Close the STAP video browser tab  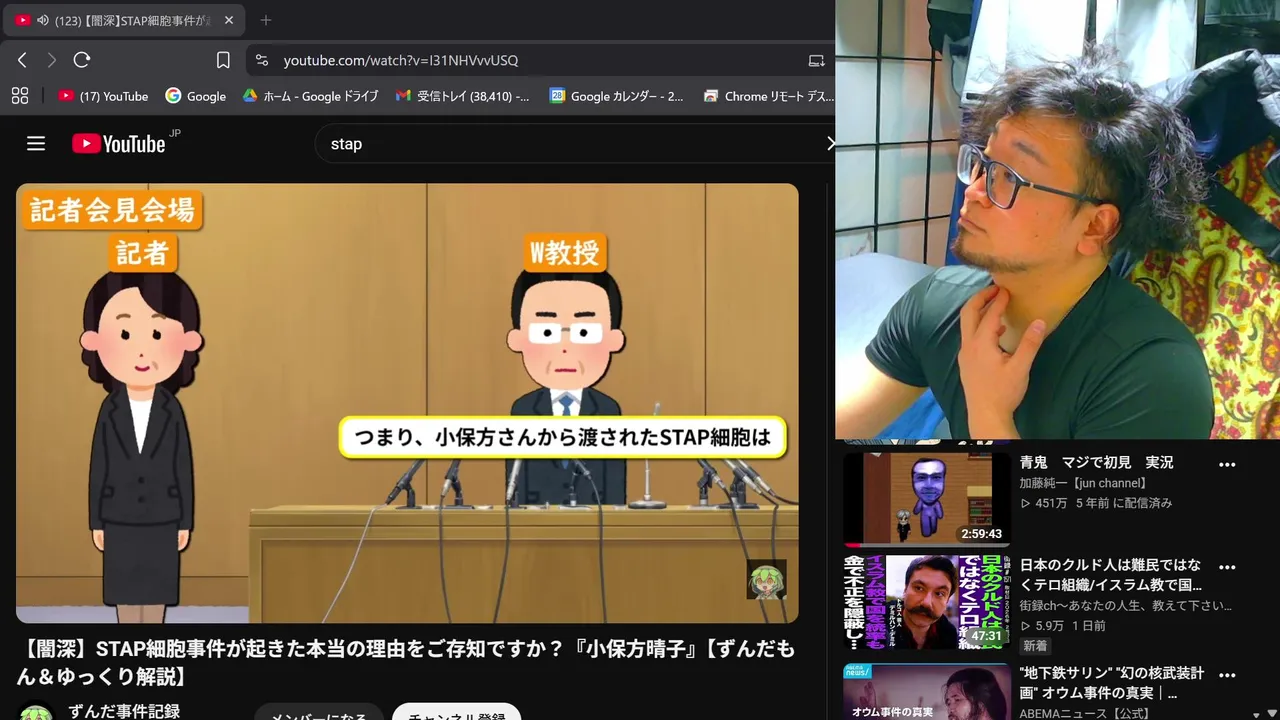click(x=228, y=20)
